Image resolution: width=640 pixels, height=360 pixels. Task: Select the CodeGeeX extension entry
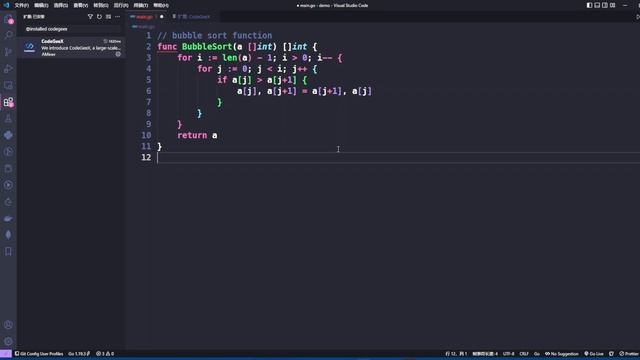point(71,47)
